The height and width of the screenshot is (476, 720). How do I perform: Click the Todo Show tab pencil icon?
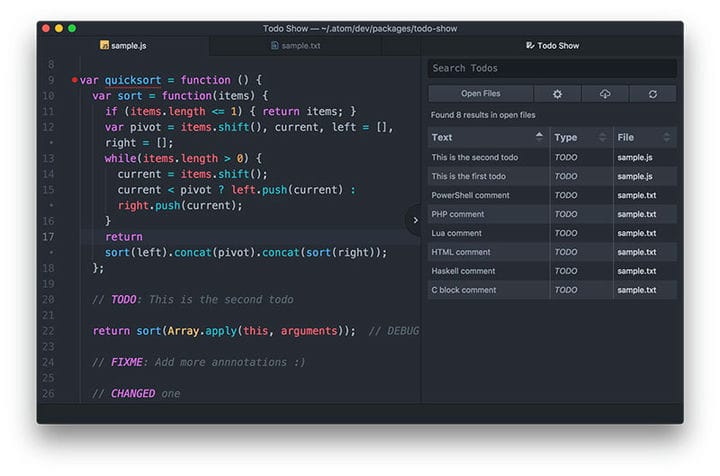tap(530, 45)
